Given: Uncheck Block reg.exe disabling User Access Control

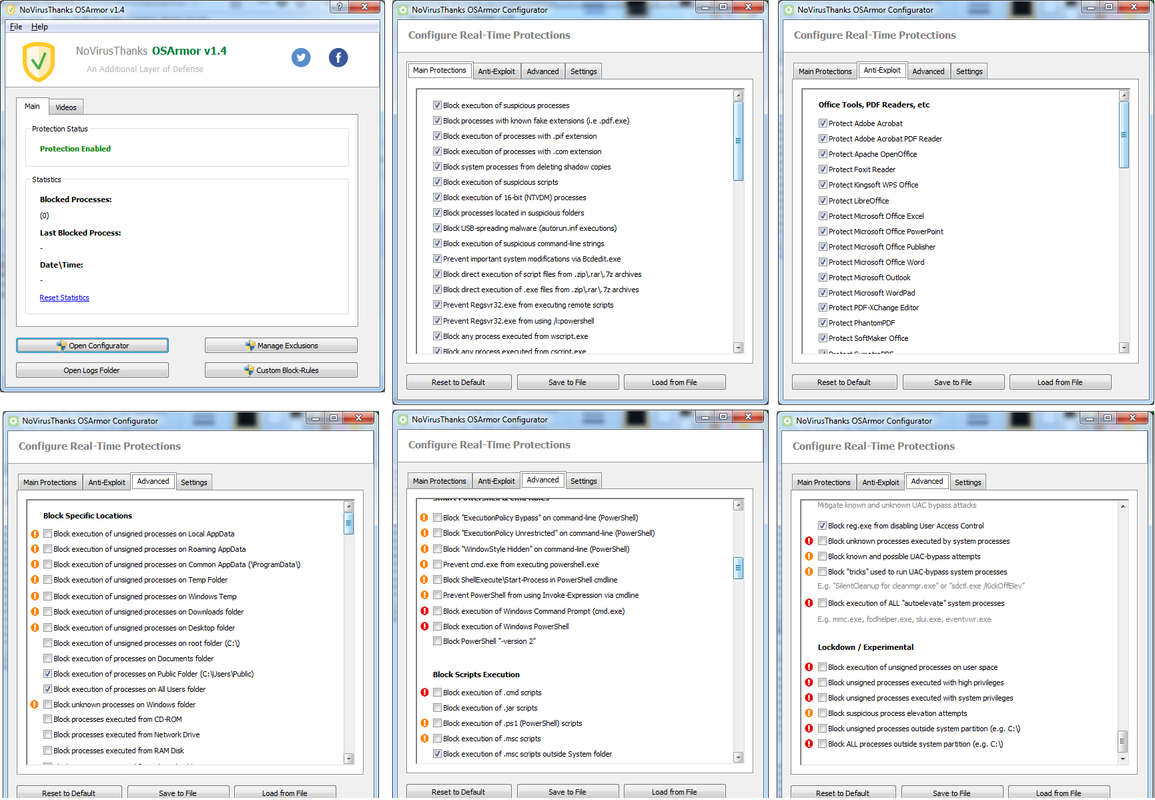Looking at the screenshot, I should [822, 526].
